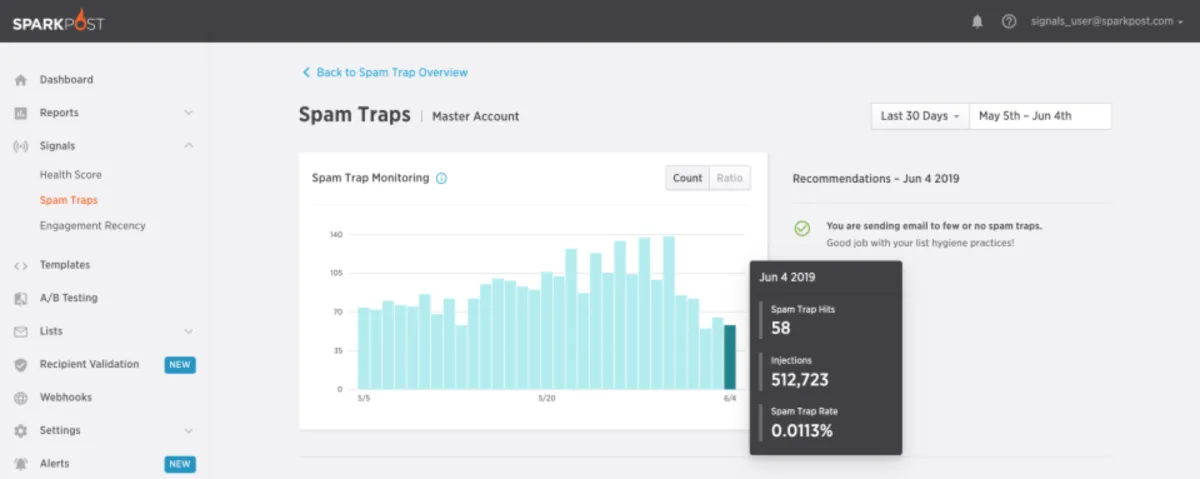Switch chart to Count view
Viewport: 1200px width, 479px height.
[x=687, y=178]
